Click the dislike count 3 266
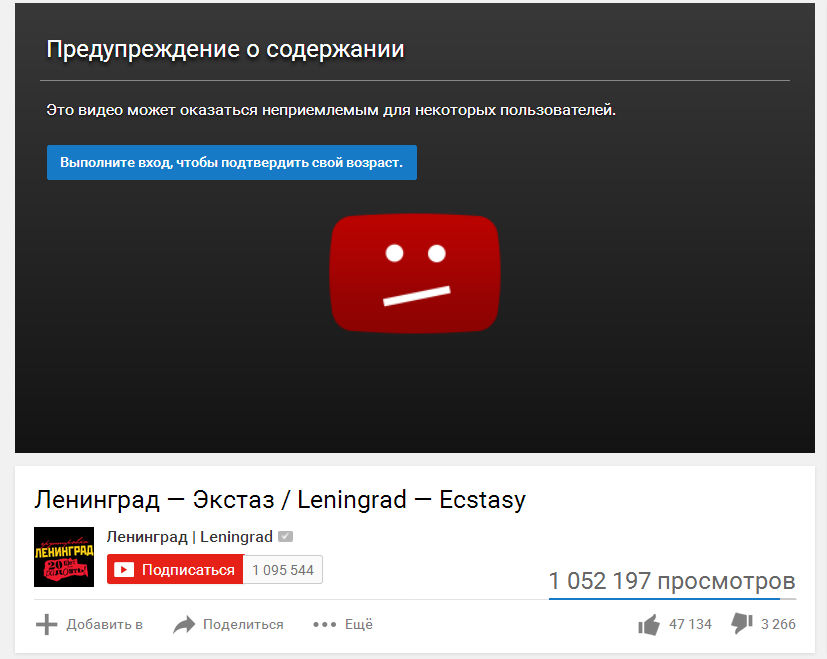Screen dimensions: 827x659 778,625
